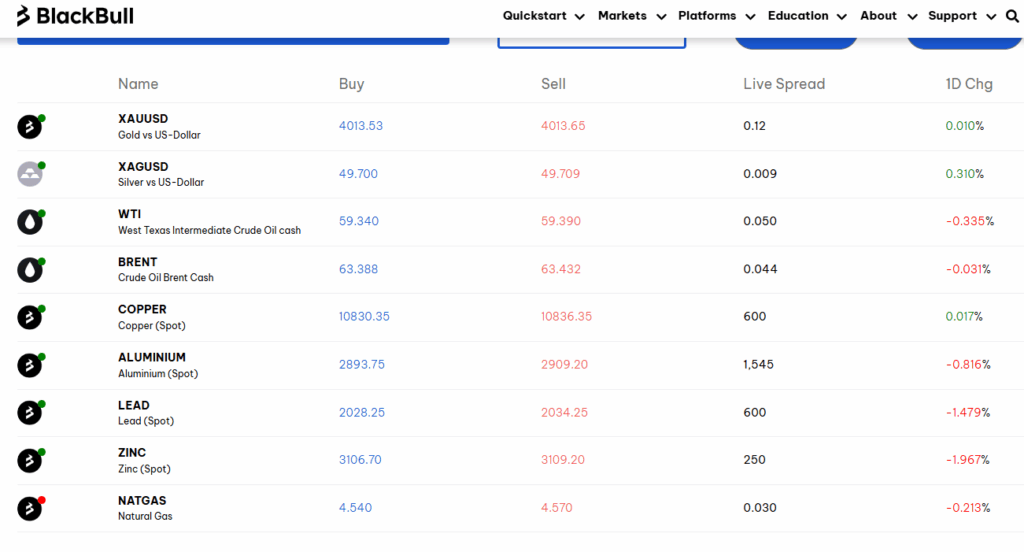Image resolution: width=1024 pixels, height=552 pixels.
Task: Expand the Quickstart menu chevron
Action: [x=579, y=17]
